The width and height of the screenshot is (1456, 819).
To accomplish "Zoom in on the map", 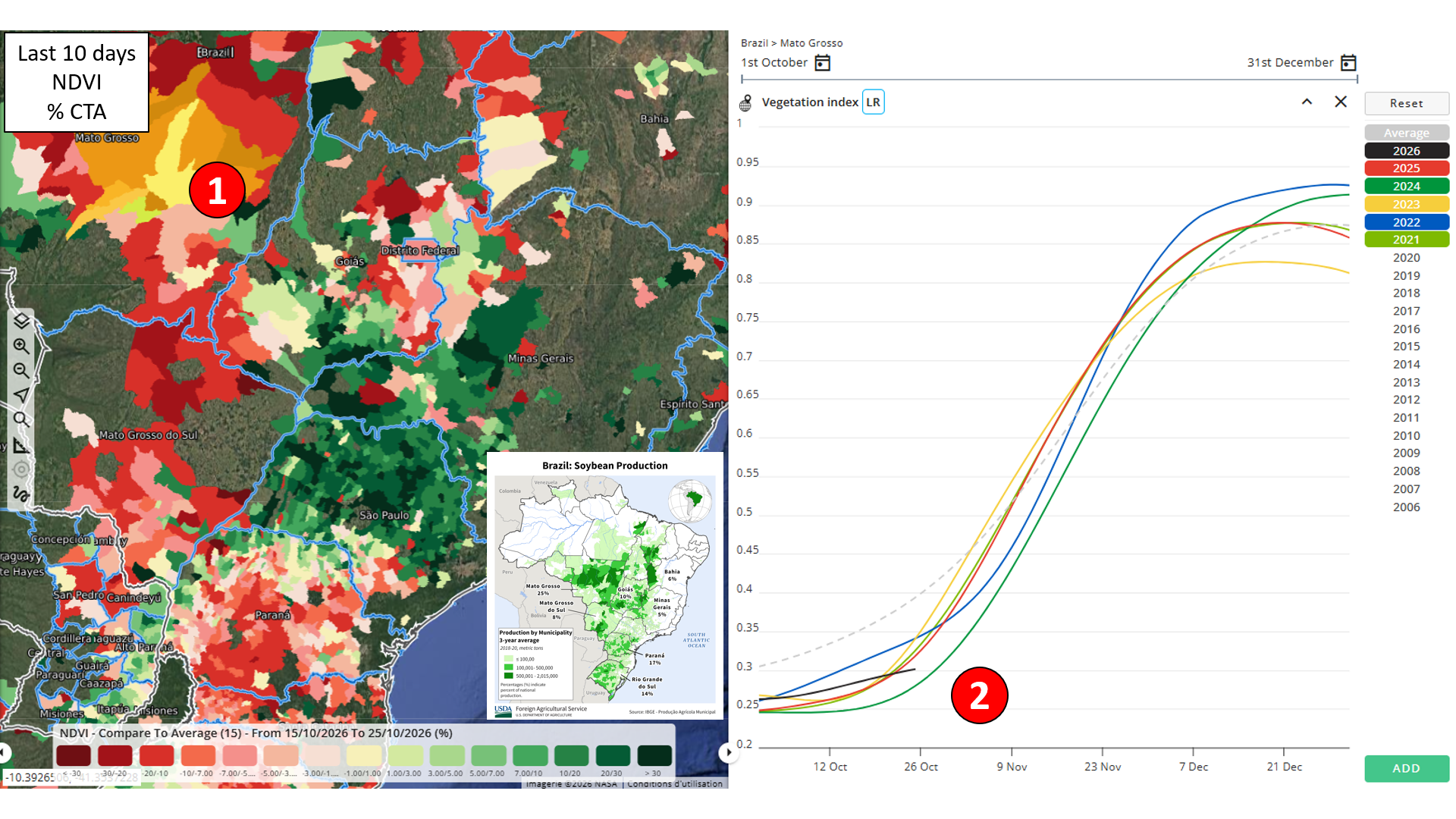I will click(x=21, y=346).
